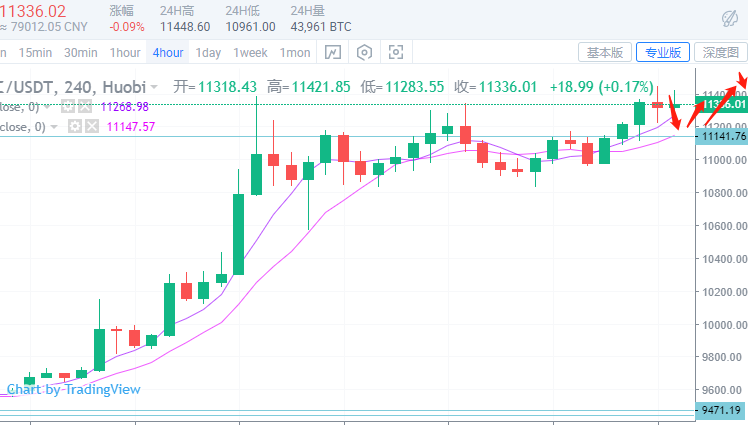Choose the 1week interval
748x425 pixels.
coord(250,52)
